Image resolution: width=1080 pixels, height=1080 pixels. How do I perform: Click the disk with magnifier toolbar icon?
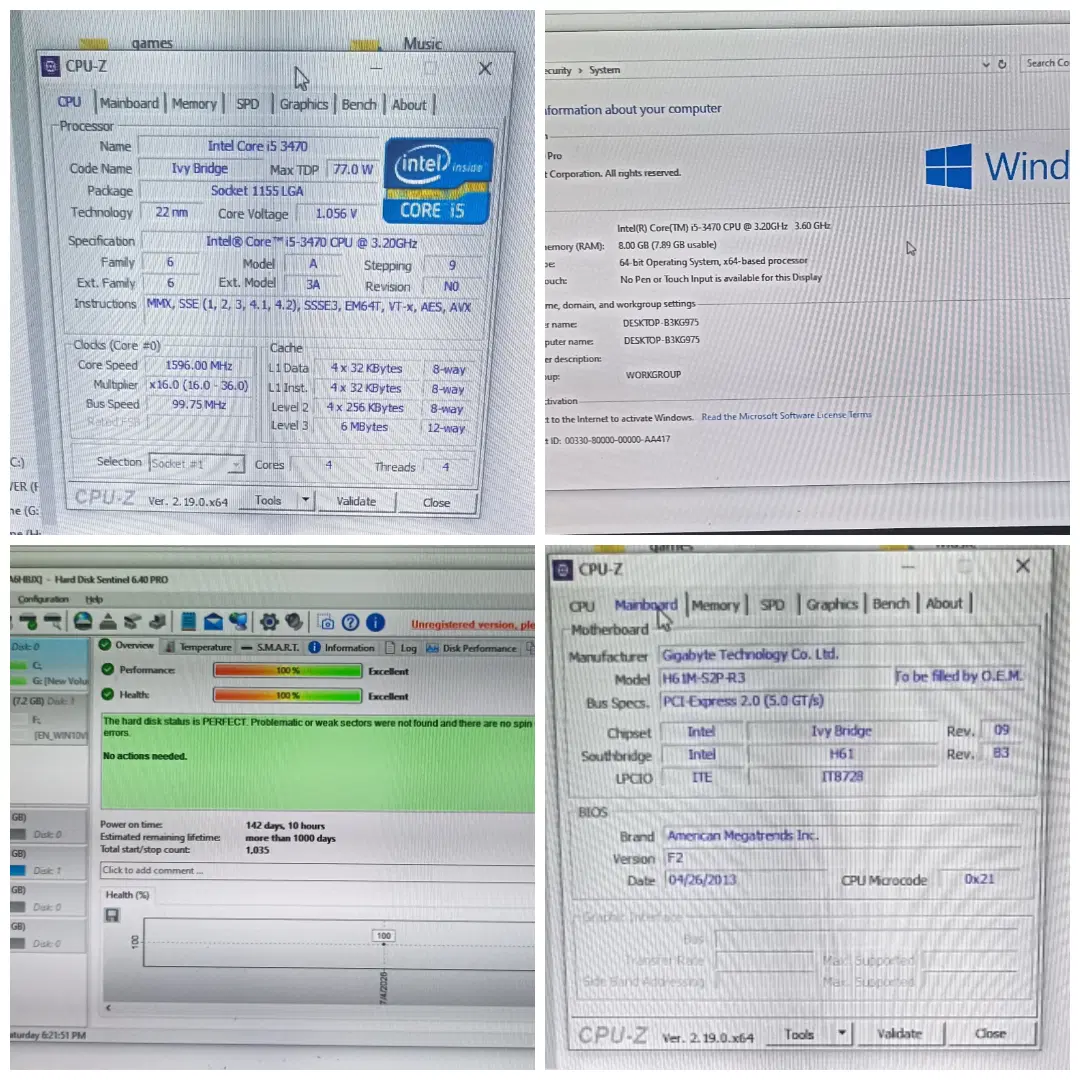pyautogui.click(x=52, y=622)
